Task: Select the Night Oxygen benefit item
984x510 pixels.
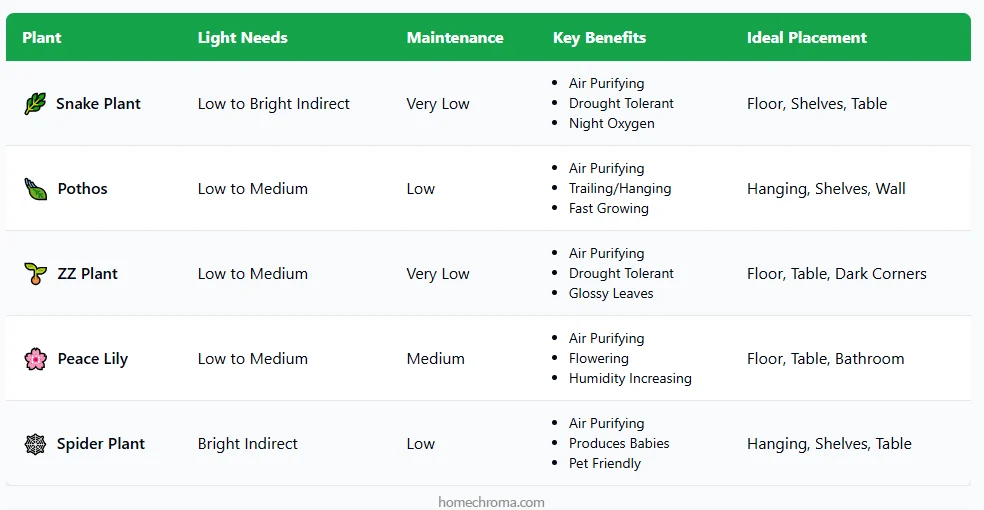Action: coord(612,124)
